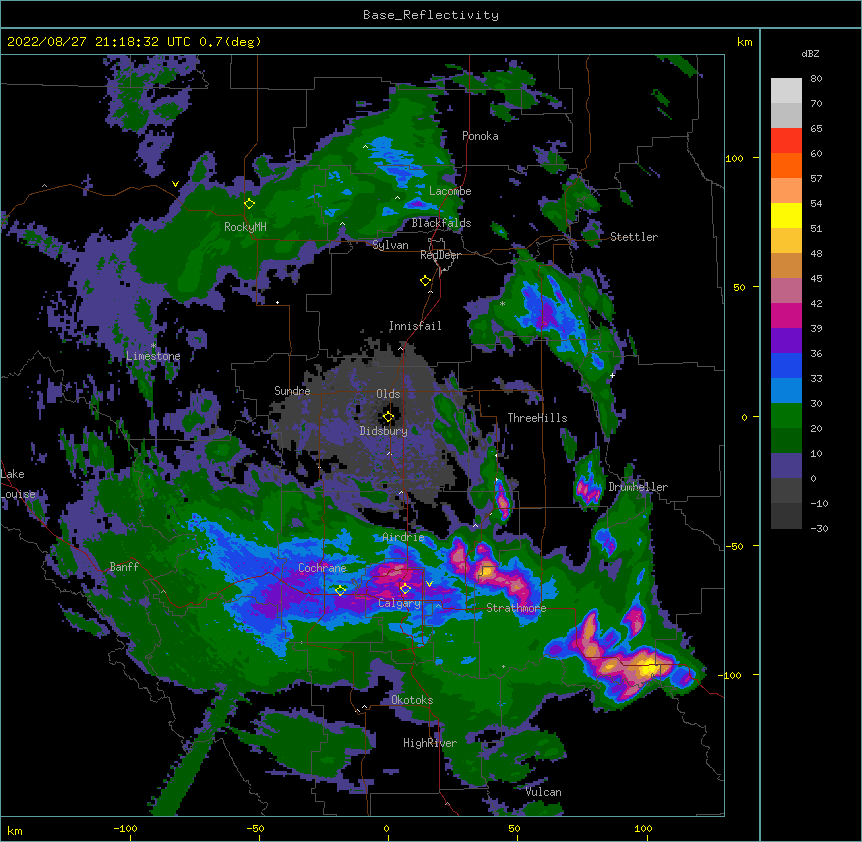This screenshot has width=862, height=842.
Task: Select the magenta 42–39 dBZ legend swatch
Action: click(786, 315)
